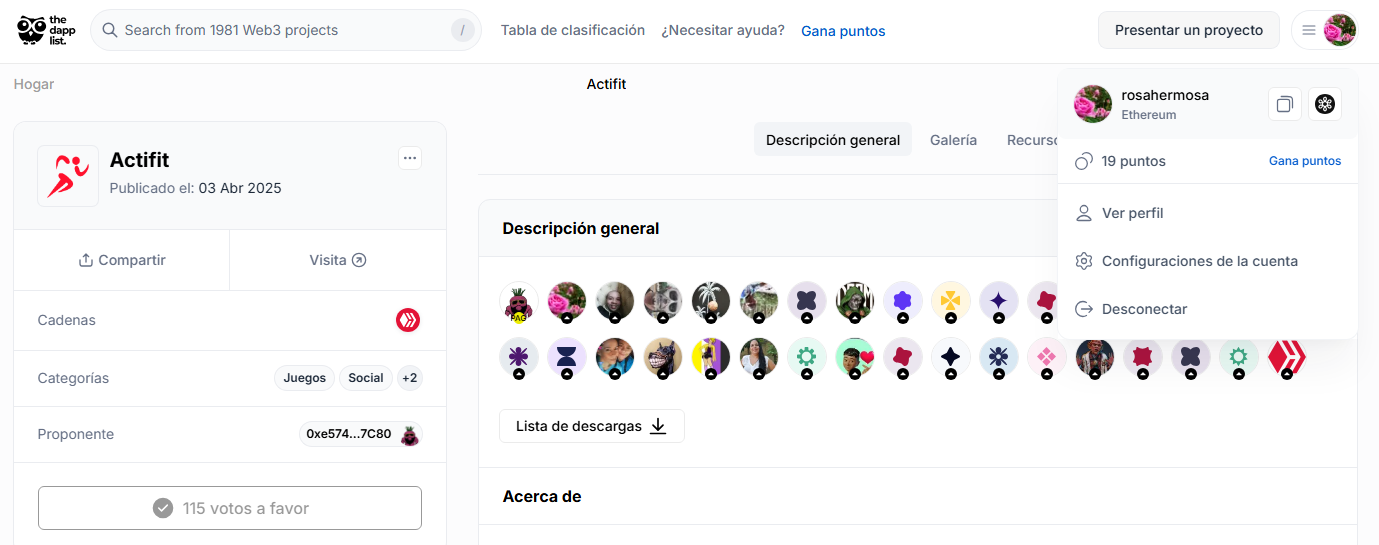This screenshot has width=1379, height=545.
Task: Open crimson badge shape voter avatar
Action: click(1143, 357)
